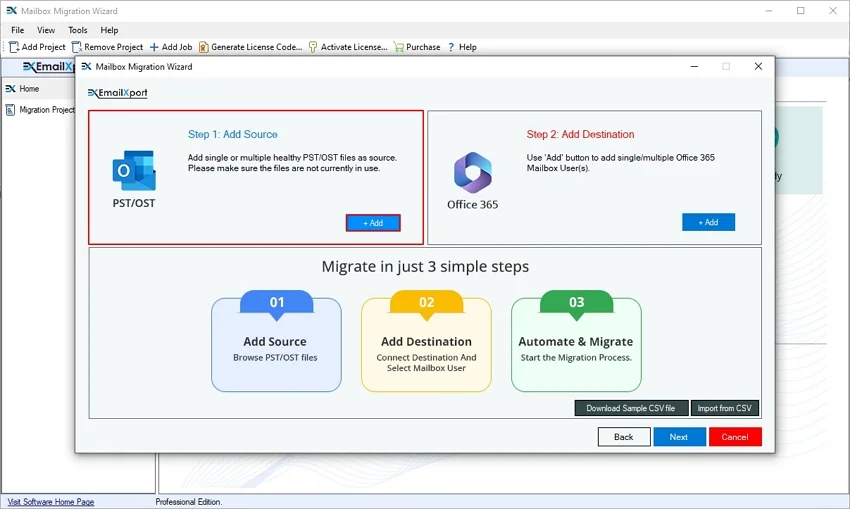Click the Add Project toolbar icon
The width and height of the screenshot is (850, 509).
pos(15,47)
